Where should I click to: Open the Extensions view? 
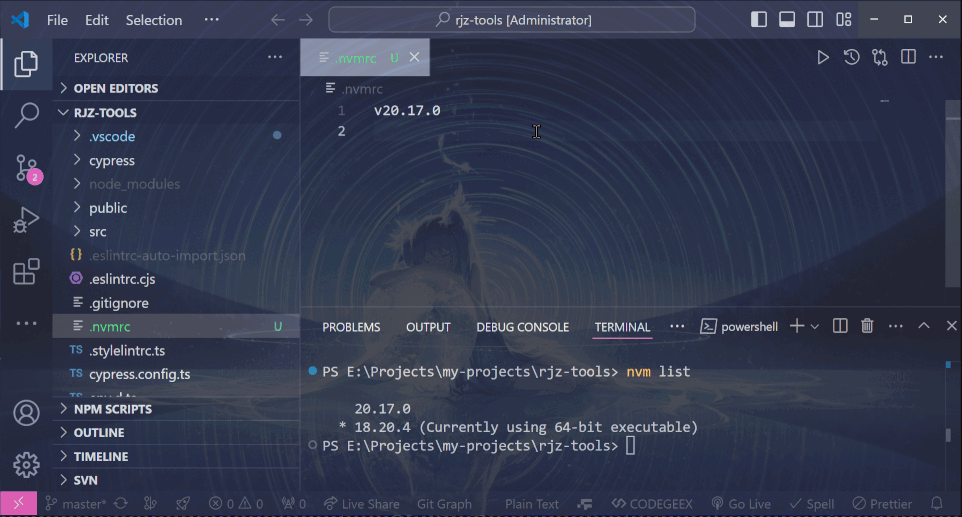coord(26,271)
